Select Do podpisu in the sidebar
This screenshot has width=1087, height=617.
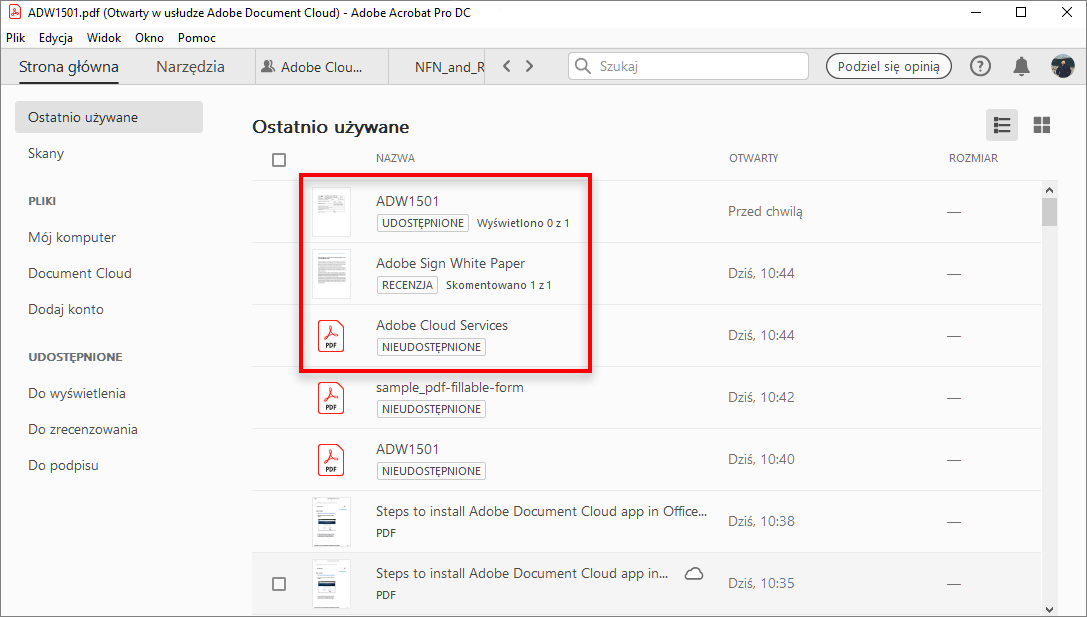[63, 465]
